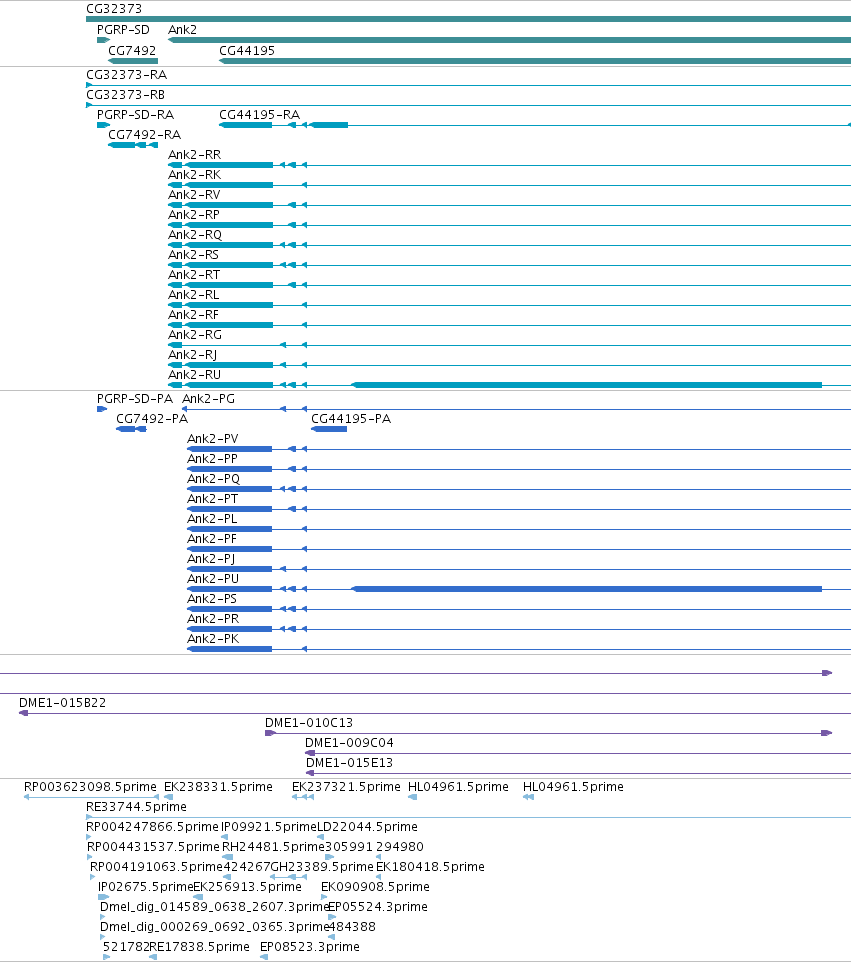Screen dimensions: 851x962
Task: Pick protein Ank2-PF
Action: coord(212,538)
